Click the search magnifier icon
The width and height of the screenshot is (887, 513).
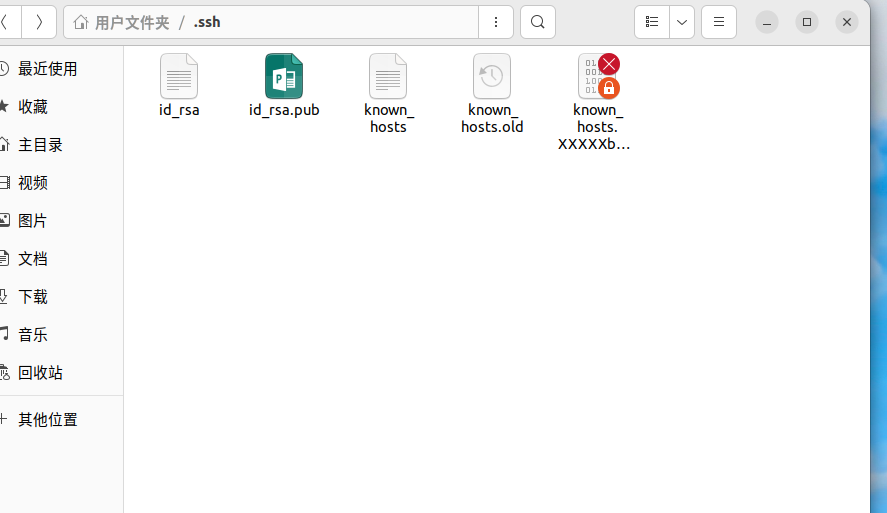pyautogui.click(x=538, y=22)
